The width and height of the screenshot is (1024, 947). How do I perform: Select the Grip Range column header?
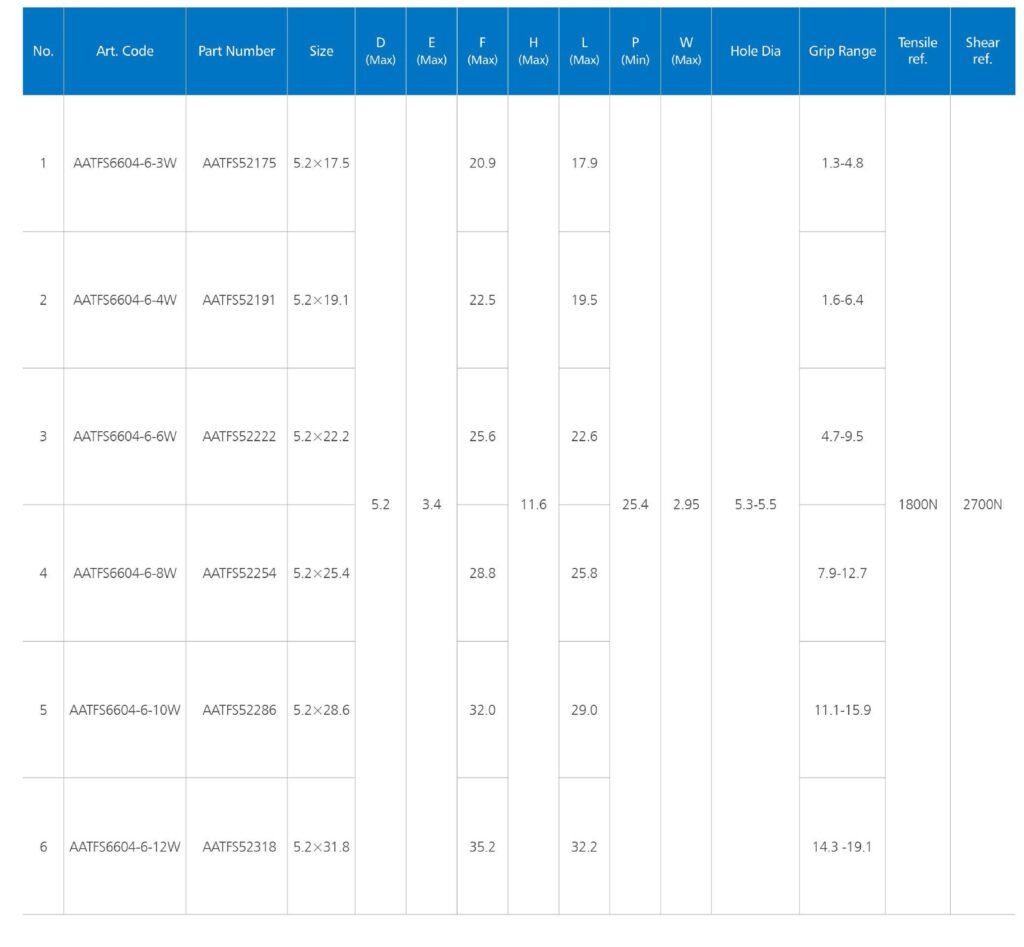click(x=842, y=51)
